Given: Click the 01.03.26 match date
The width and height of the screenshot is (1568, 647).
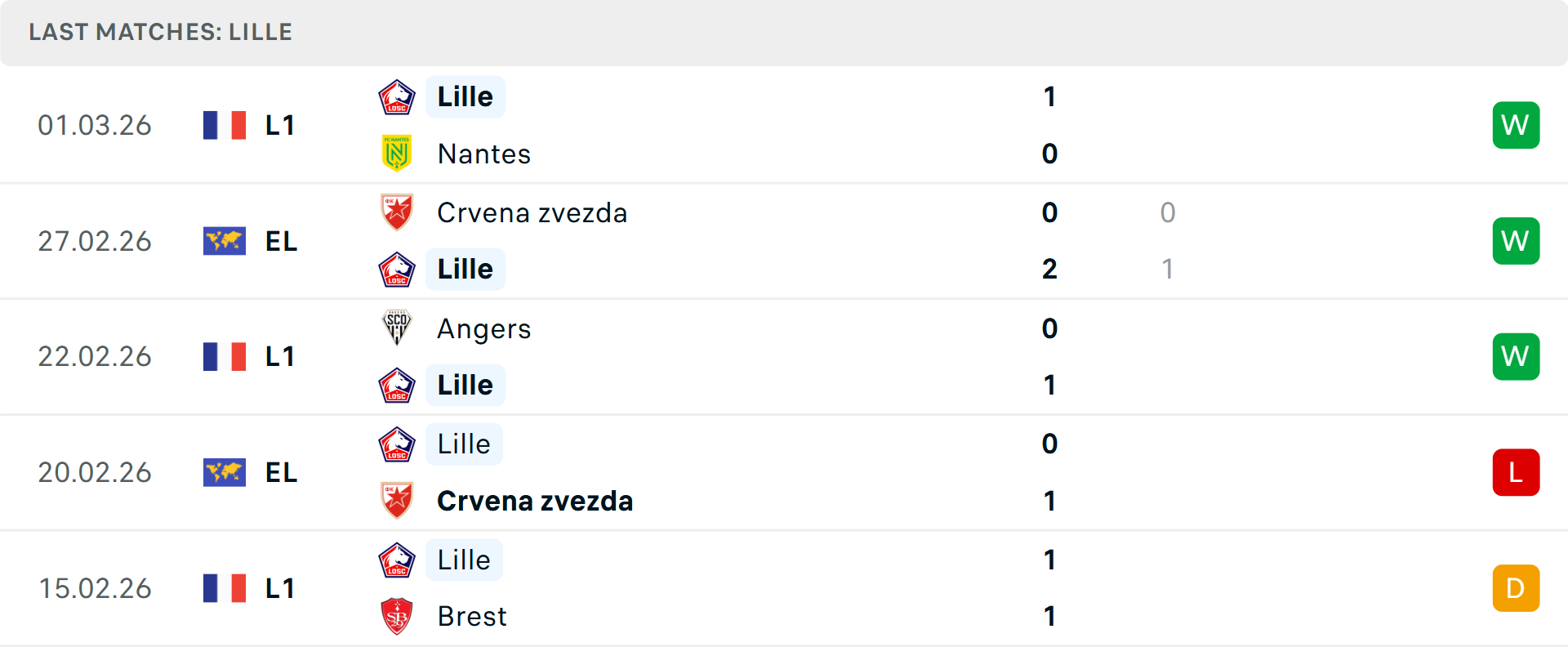Looking at the screenshot, I should (x=95, y=125).
